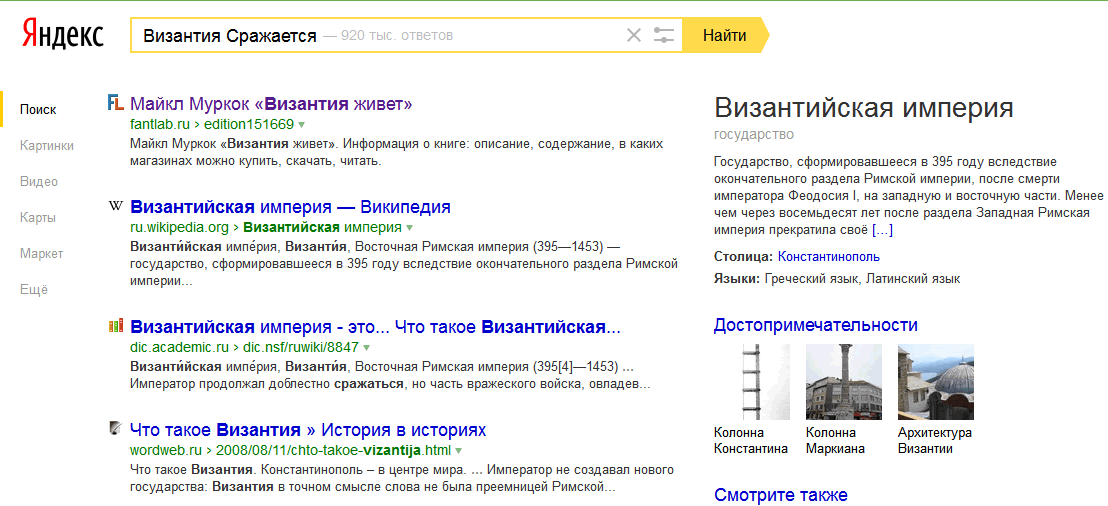Image resolution: width=1108 pixels, height=506 pixels.
Task: Click the wordweb.ru favicon
Action: point(115,428)
